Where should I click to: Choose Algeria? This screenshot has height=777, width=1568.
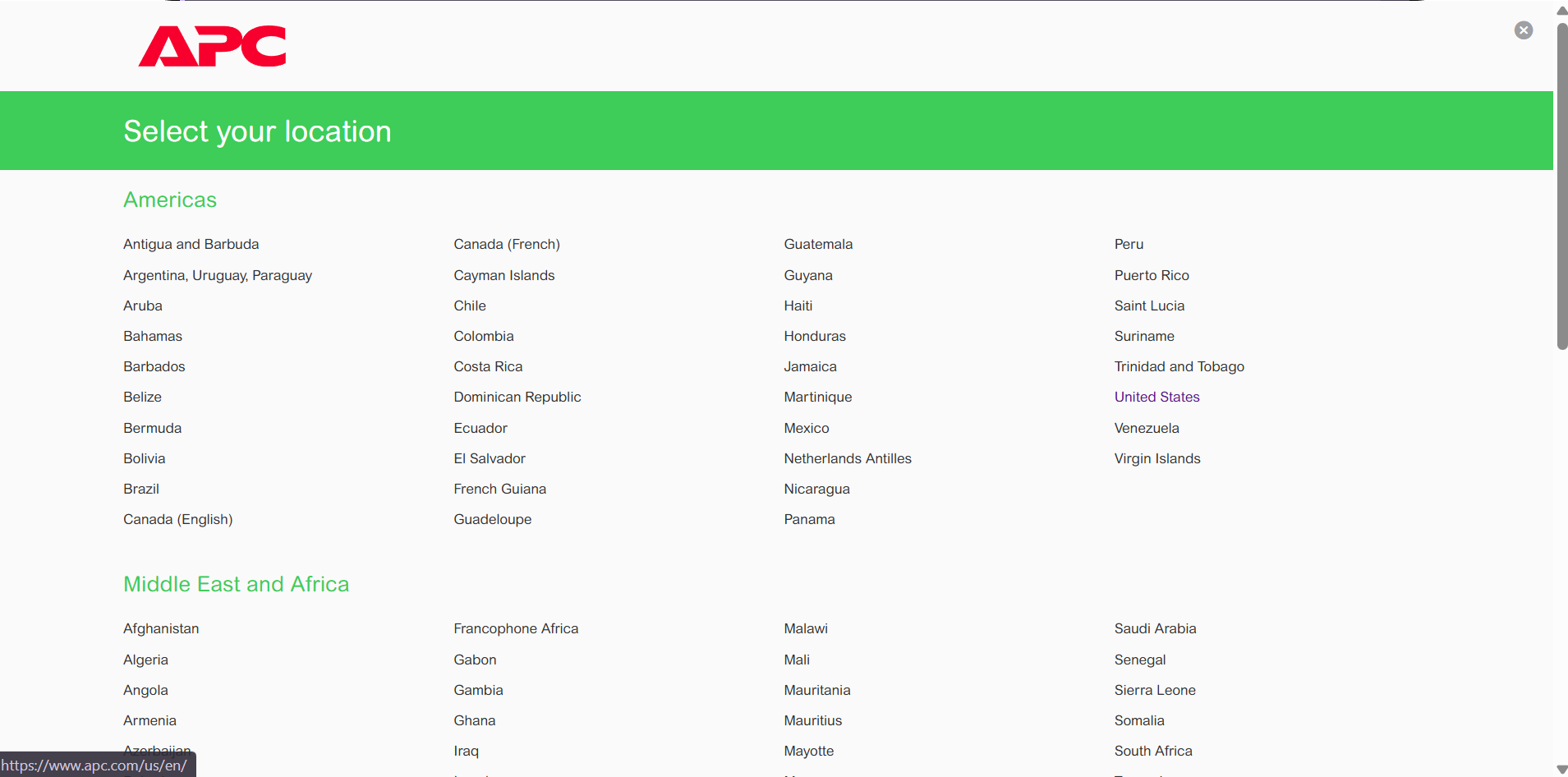pyautogui.click(x=145, y=660)
